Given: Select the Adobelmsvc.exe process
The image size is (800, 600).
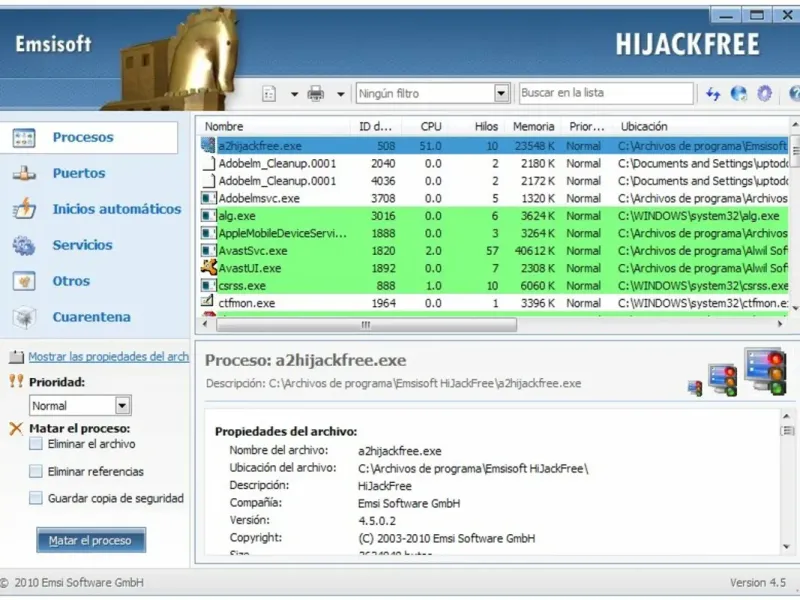Looking at the screenshot, I should [494, 198].
